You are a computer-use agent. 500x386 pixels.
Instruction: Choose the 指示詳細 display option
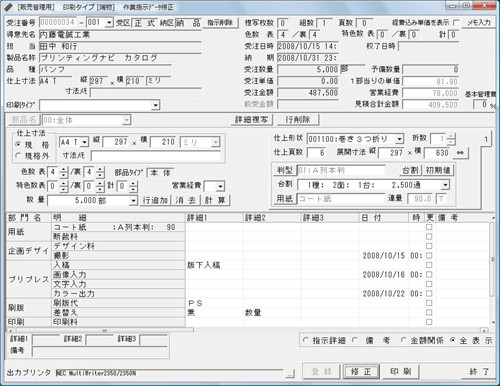point(306,340)
